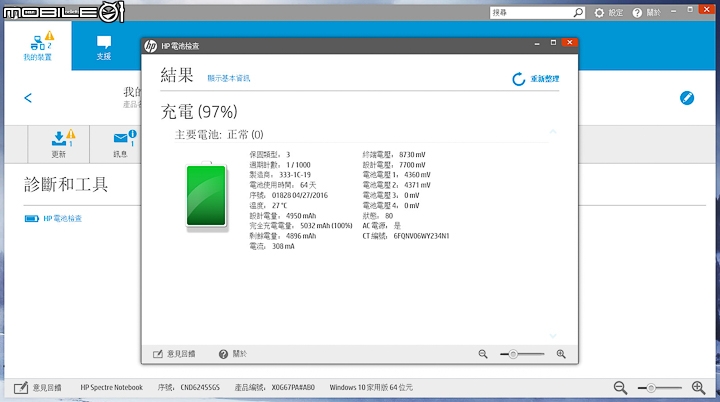The height and width of the screenshot is (402, 720).
Task: Click the feedback icon in the main window status bar
Action: tap(21, 388)
